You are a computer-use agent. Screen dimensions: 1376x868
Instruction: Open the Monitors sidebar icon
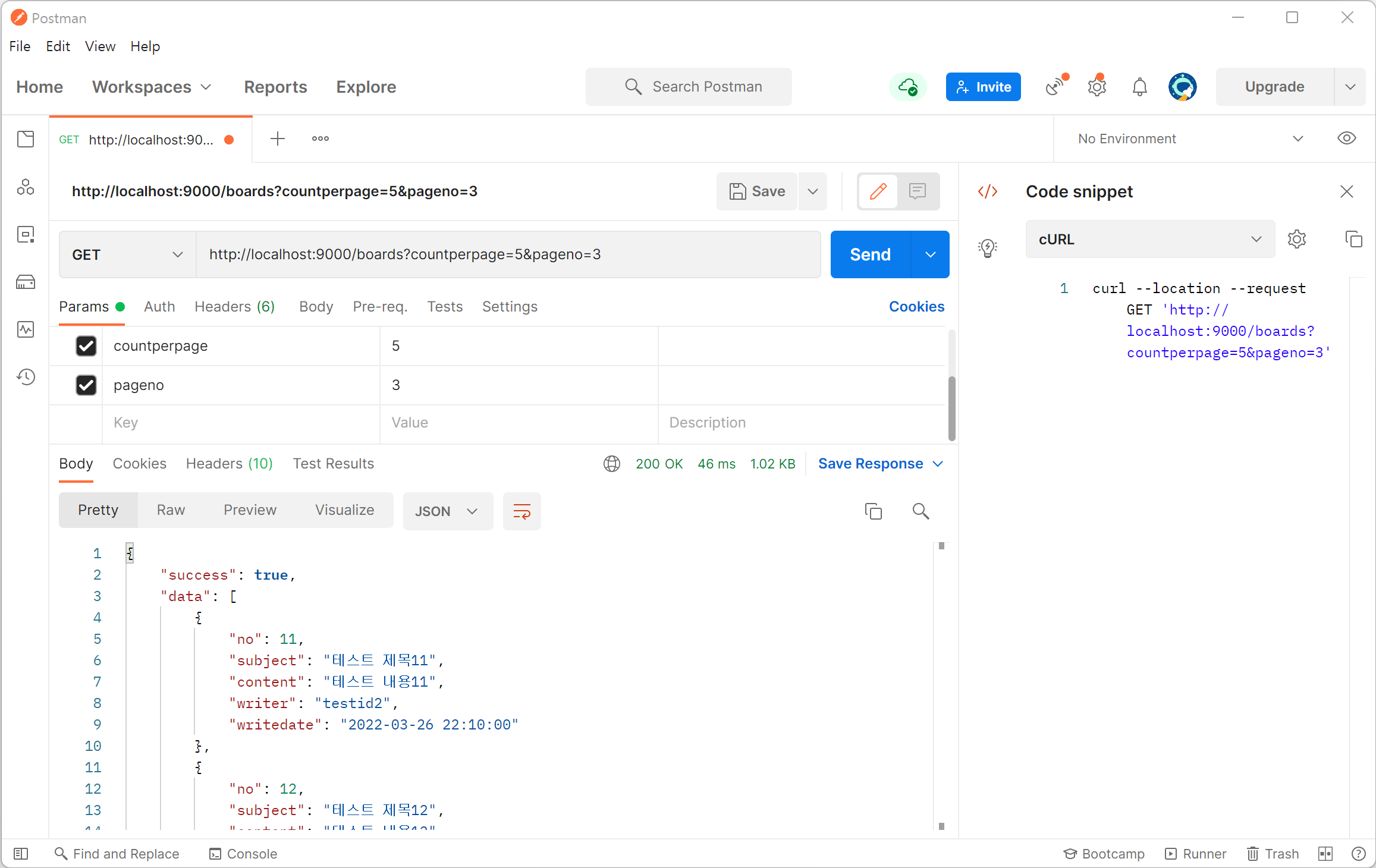pyautogui.click(x=26, y=329)
